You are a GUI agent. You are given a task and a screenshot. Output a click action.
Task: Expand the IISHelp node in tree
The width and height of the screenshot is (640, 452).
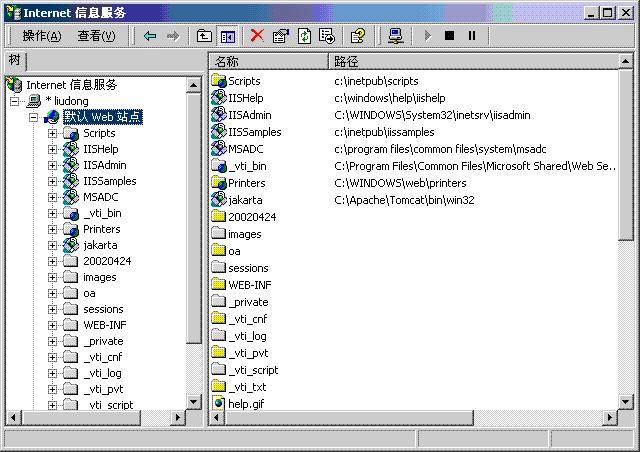point(52,149)
